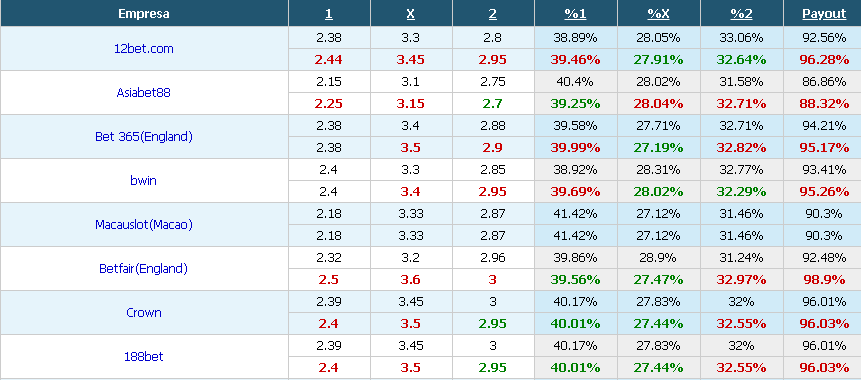The height and width of the screenshot is (380, 861).
Task: Open the bwin bookmaker link
Action: pyautogui.click(x=144, y=181)
